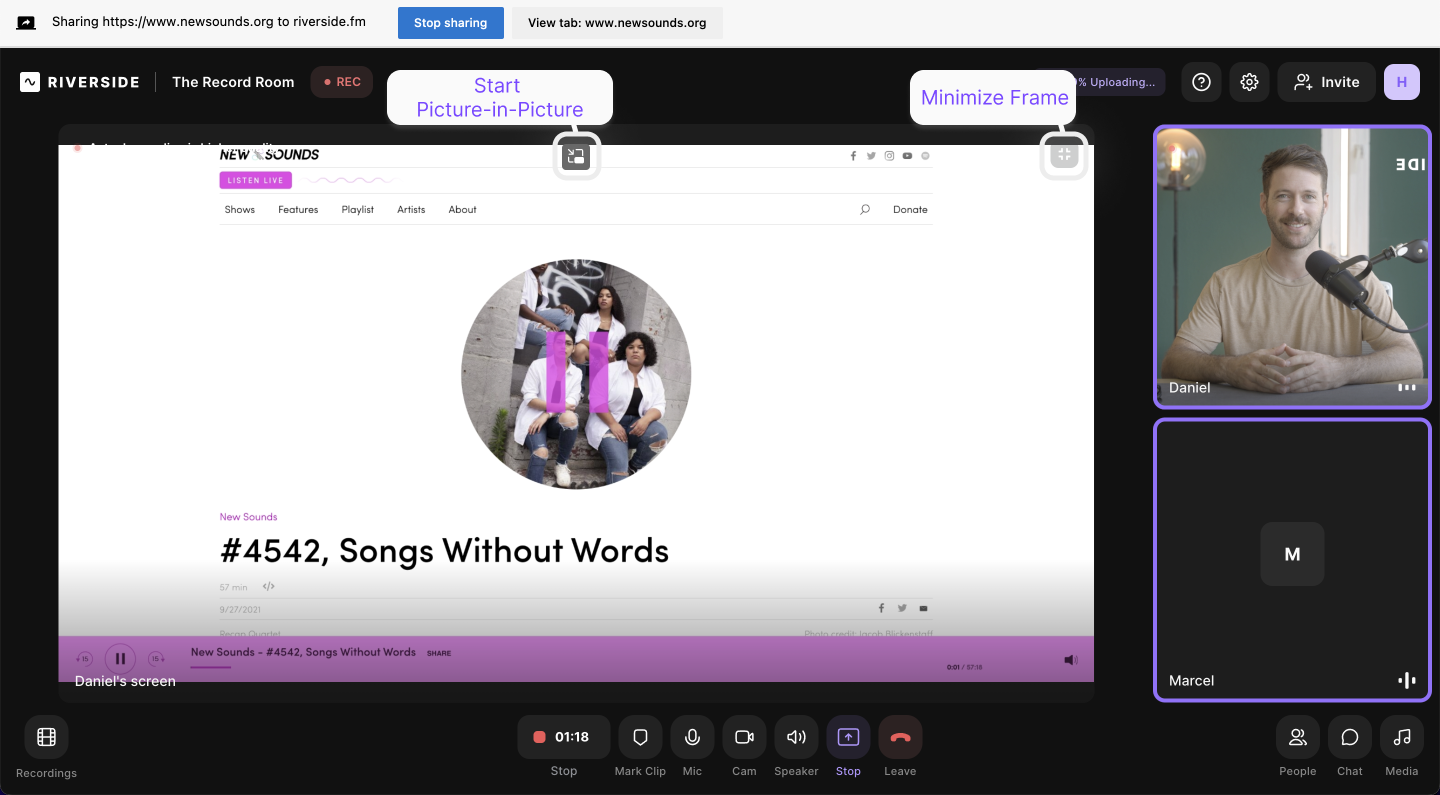Click the 9/27/2021 episode date

(240, 609)
